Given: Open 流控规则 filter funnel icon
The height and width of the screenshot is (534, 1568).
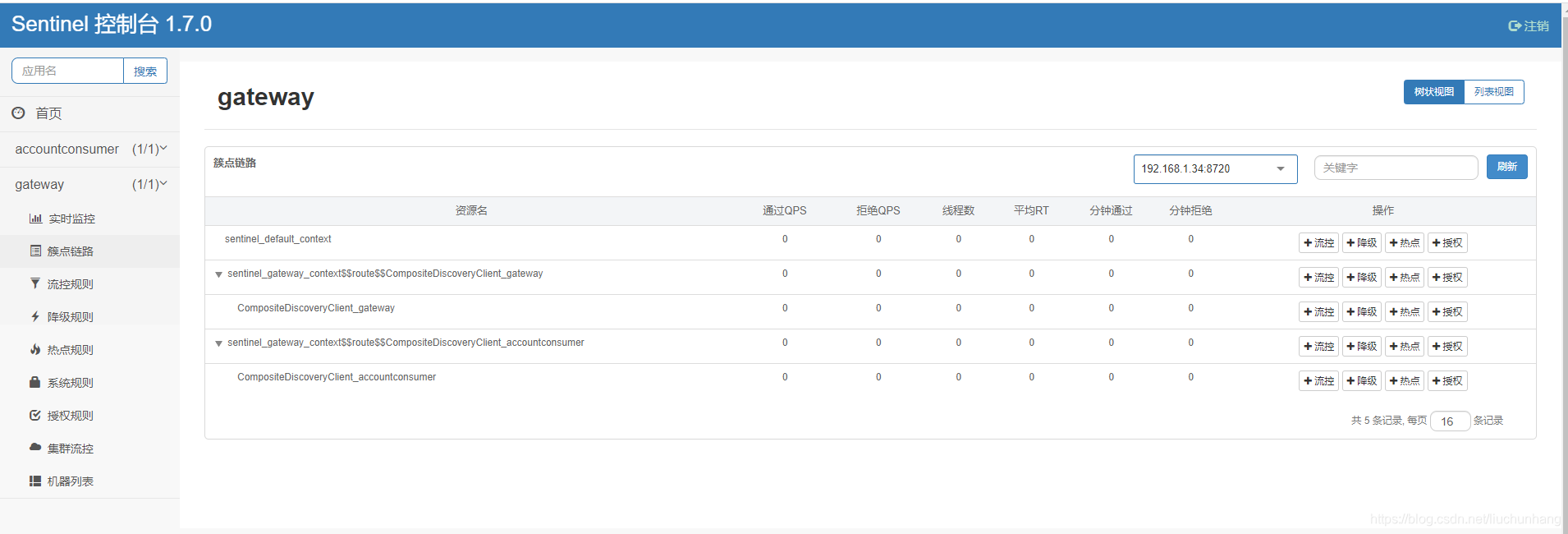Looking at the screenshot, I should coord(35,283).
